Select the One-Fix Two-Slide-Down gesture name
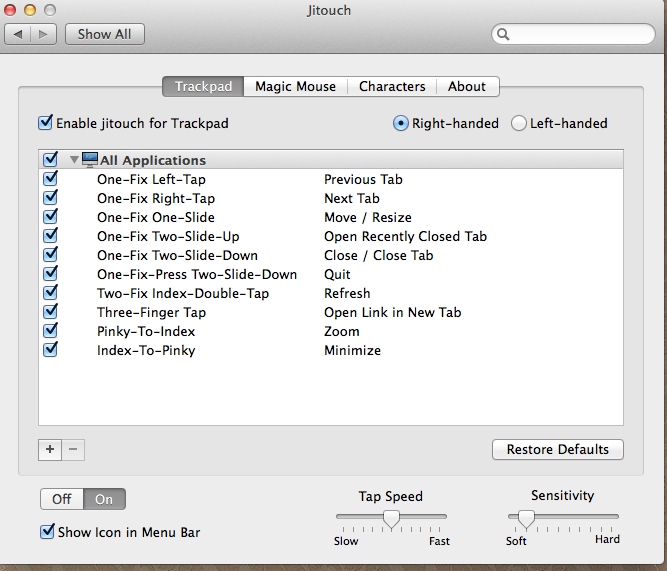 pos(177,255)
